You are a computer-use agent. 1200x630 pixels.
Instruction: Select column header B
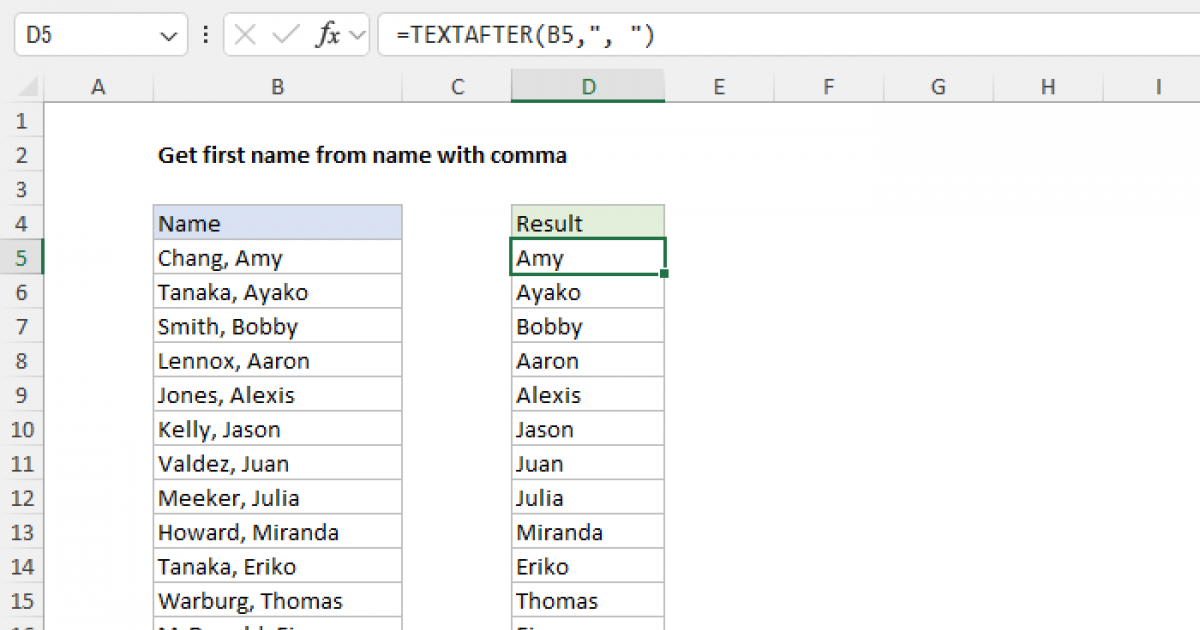(277, 88)
